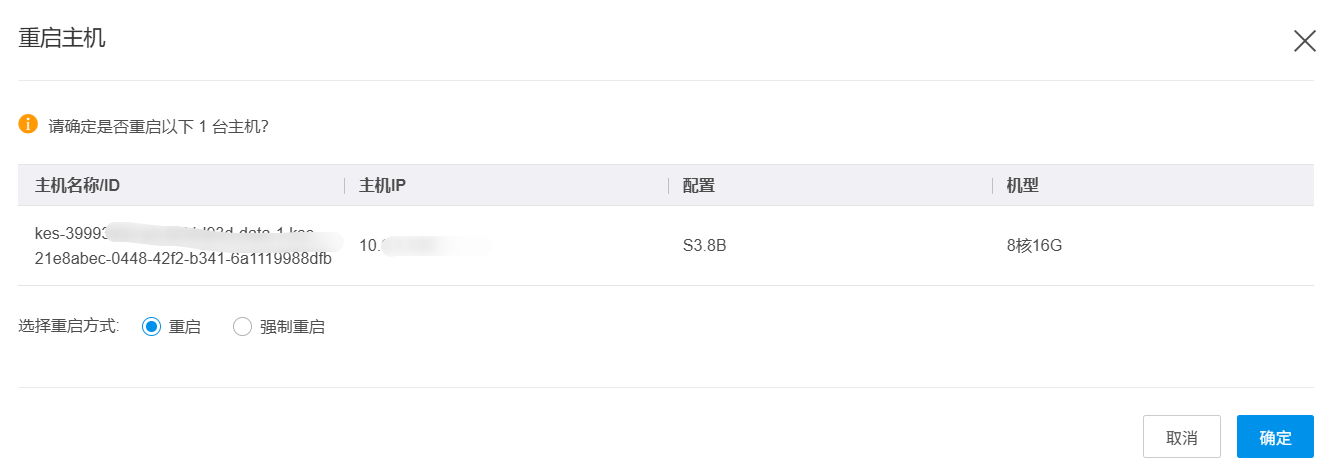
Task: Click the 请确定是否重启以下 1 台主机 prompt text
Action: (158, 127)
